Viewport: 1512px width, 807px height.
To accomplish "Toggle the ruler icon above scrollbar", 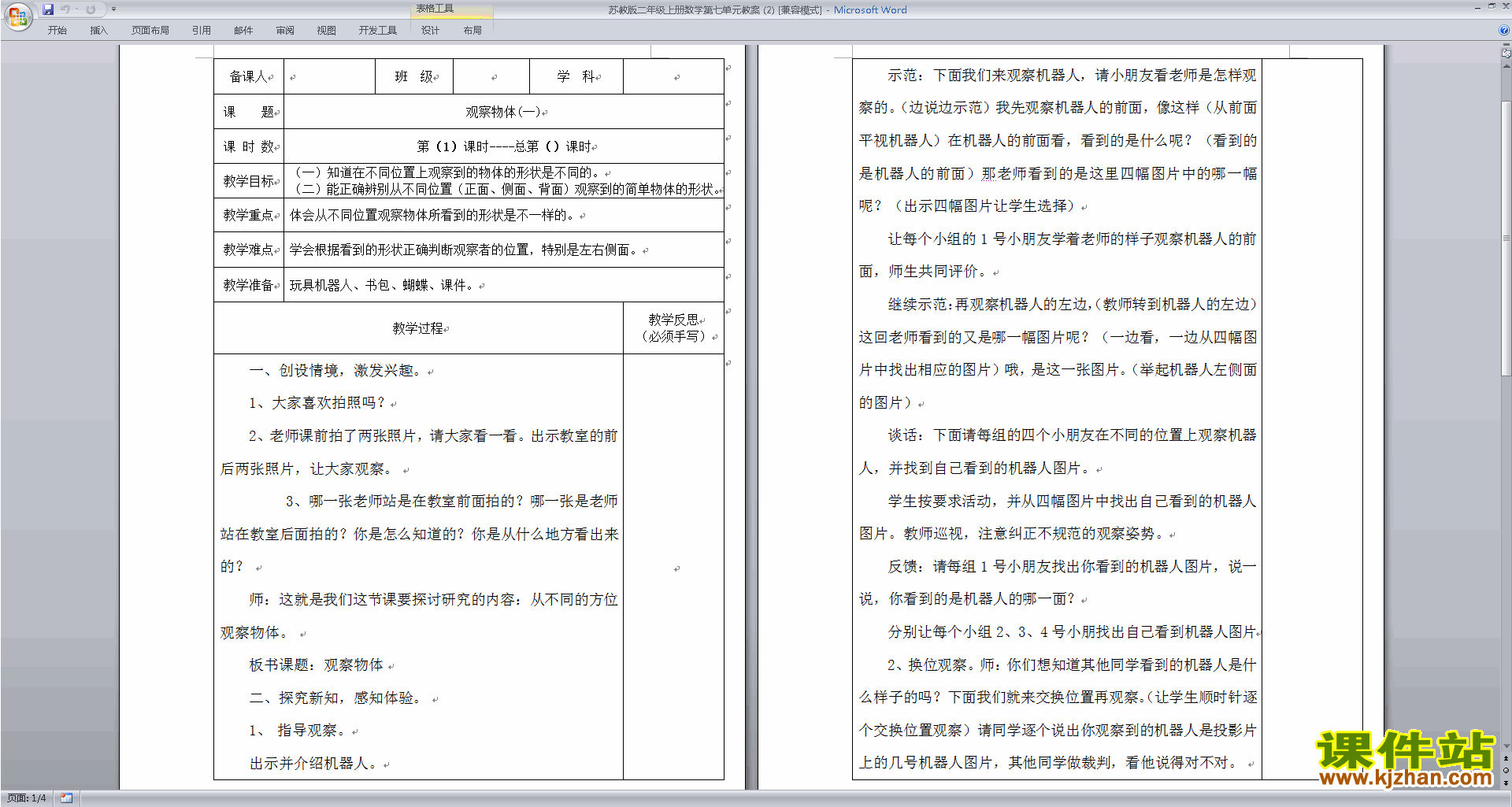I will click(x=1506, y=54).
